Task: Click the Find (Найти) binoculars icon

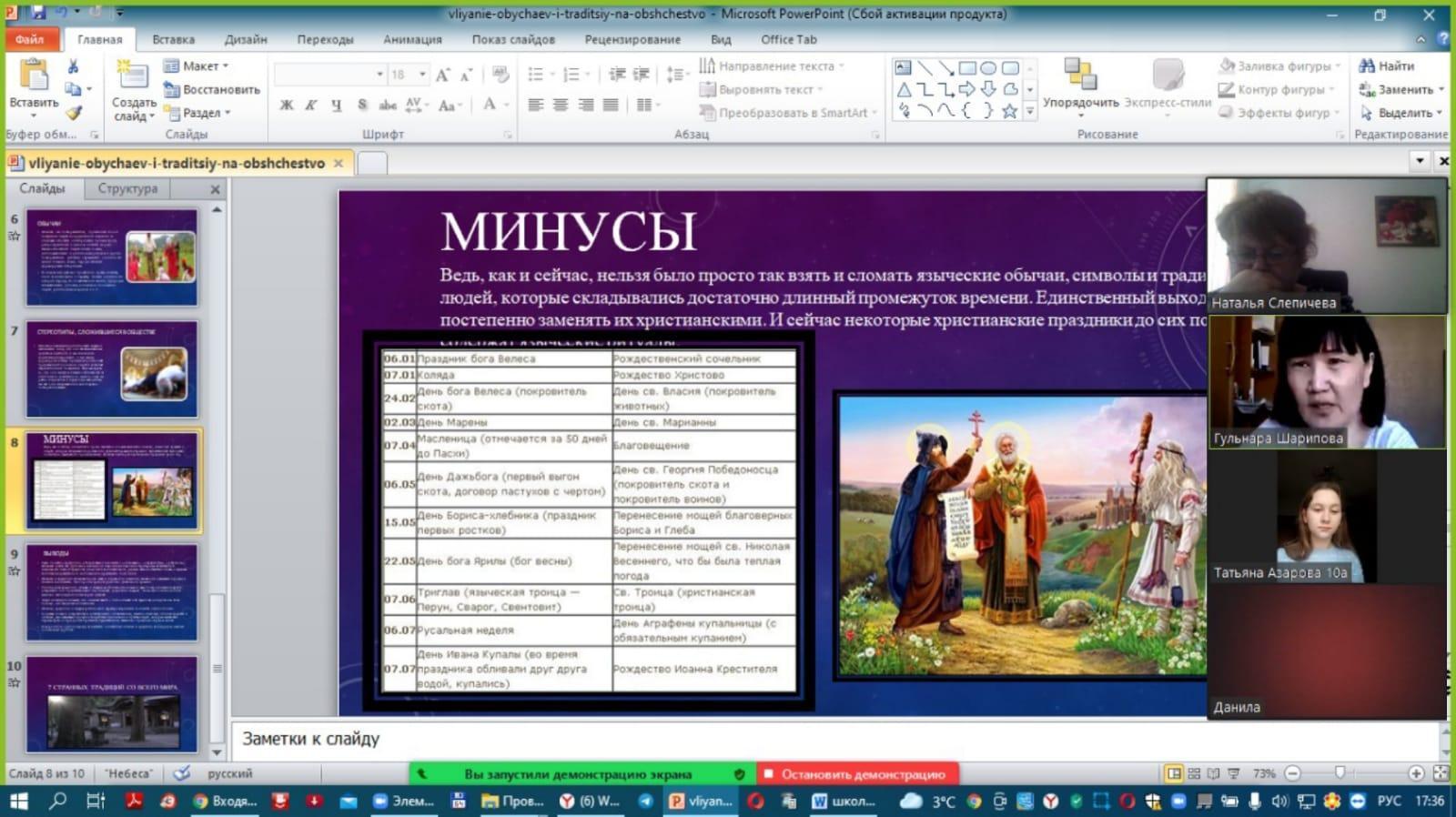Action: tap(1366, 66)
